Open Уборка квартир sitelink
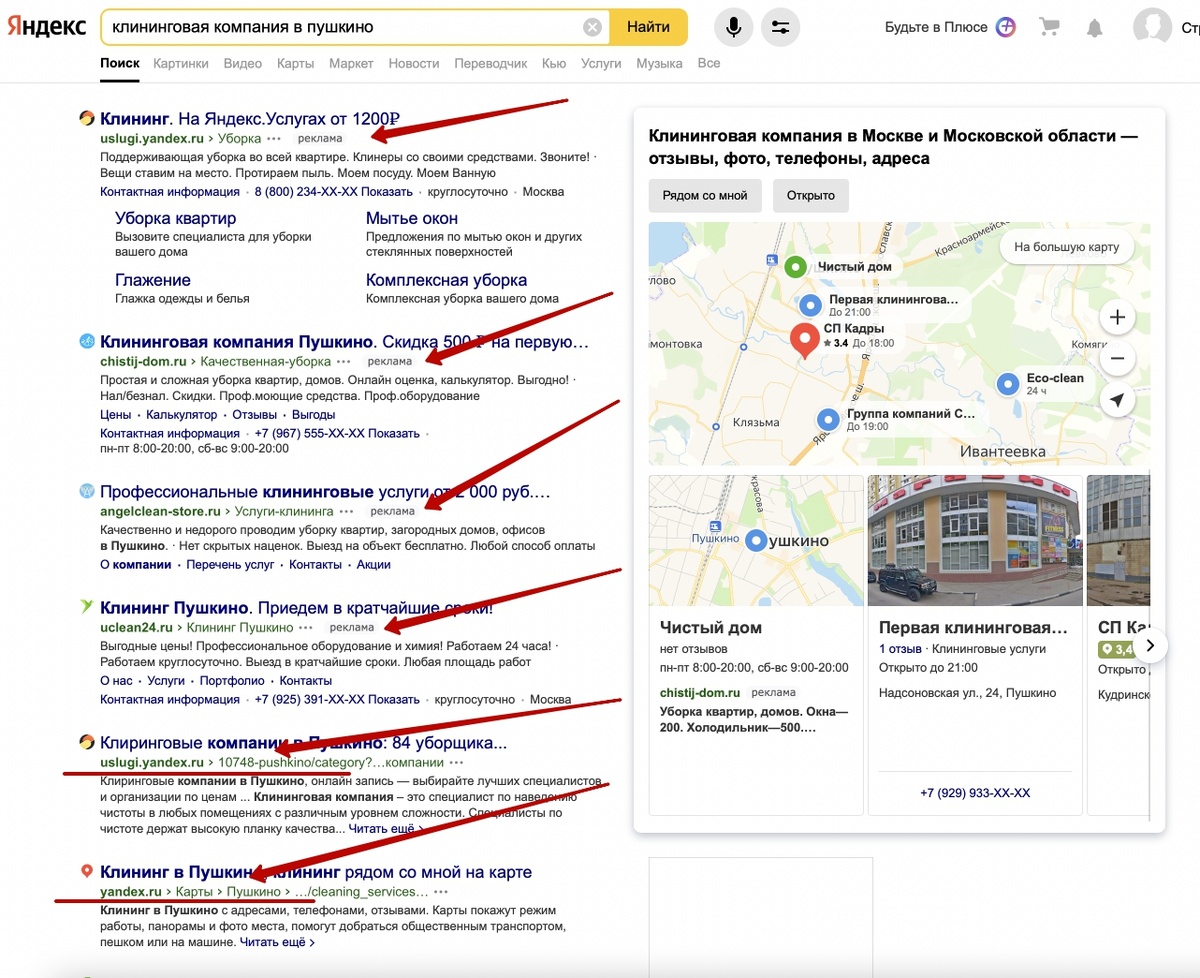Screen dimensions: 1200x978 click(x=176, y=218)
